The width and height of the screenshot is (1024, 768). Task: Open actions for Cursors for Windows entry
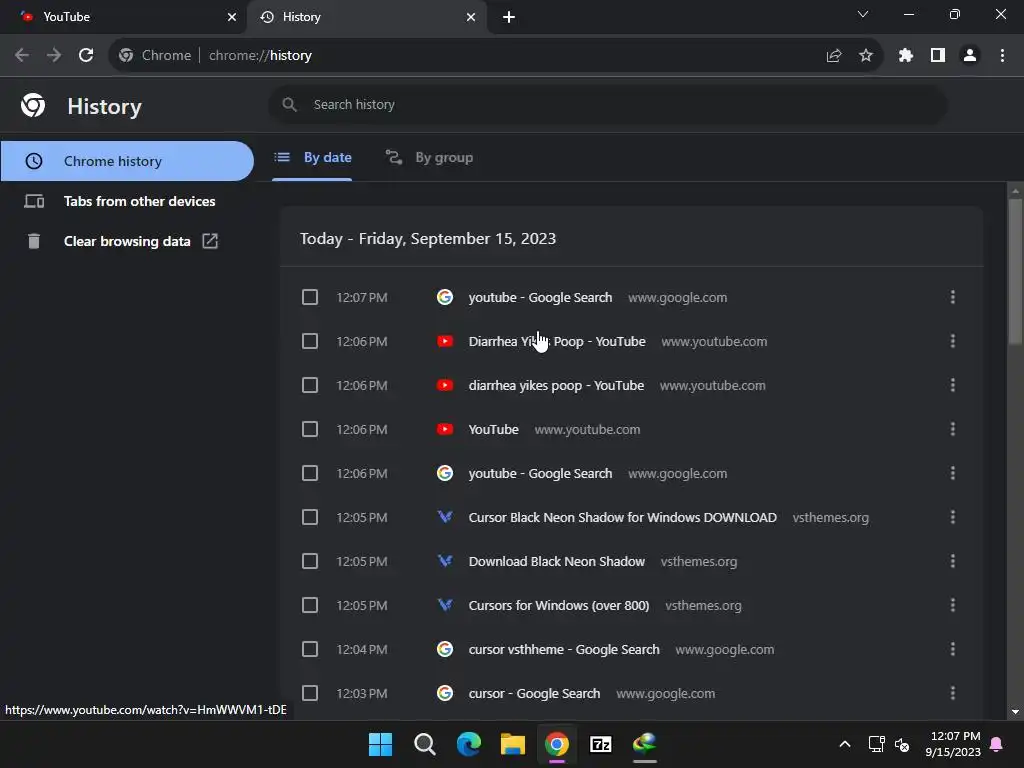coord(953,605)
